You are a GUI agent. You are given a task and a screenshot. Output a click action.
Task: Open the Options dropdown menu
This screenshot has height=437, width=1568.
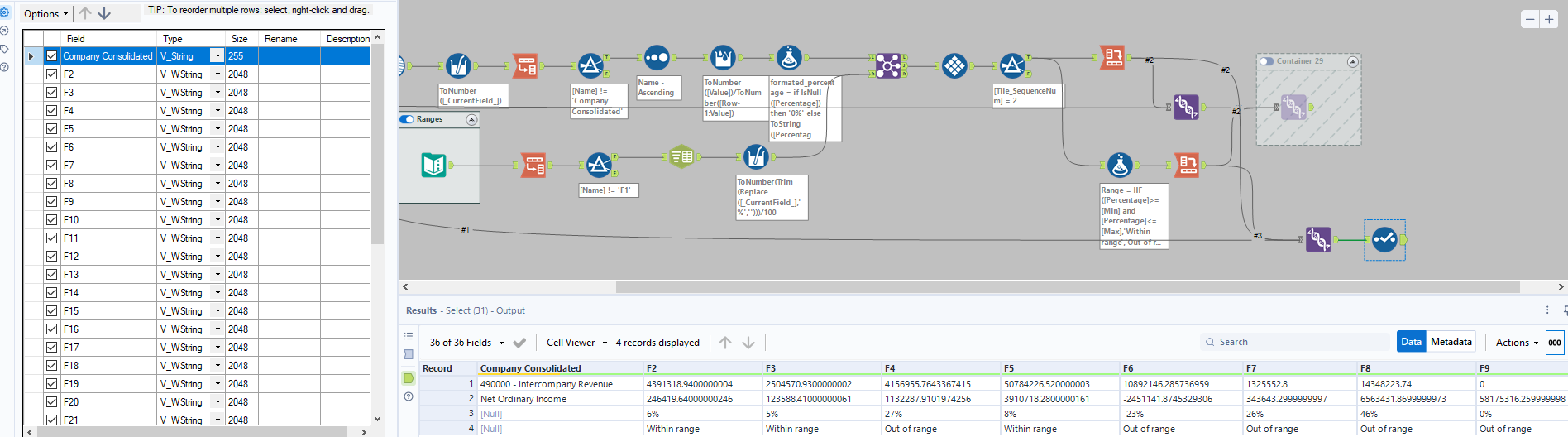(45, 13)
